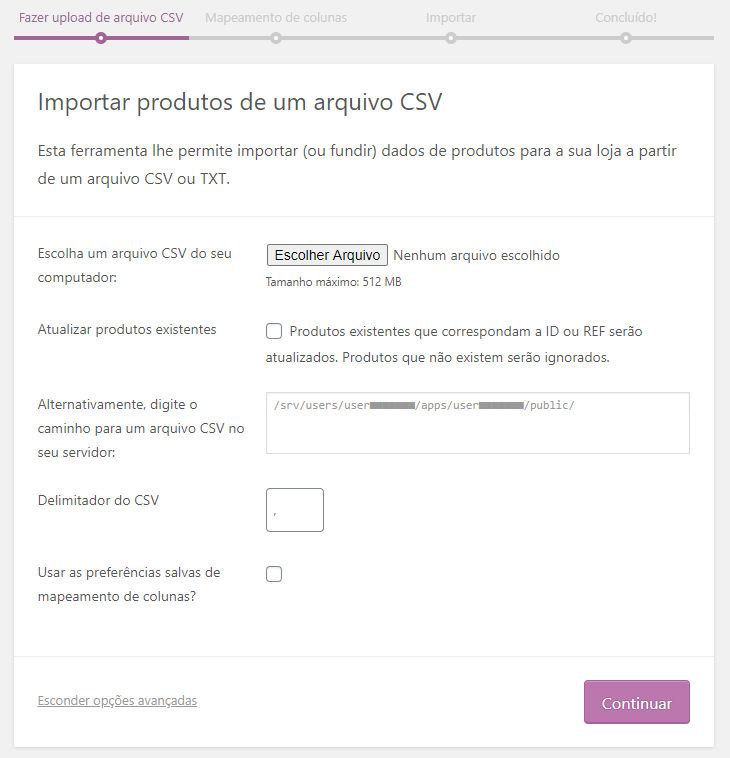Focus the server CSV file path field
The image size is (730, 758).
[x=477, y=423]
